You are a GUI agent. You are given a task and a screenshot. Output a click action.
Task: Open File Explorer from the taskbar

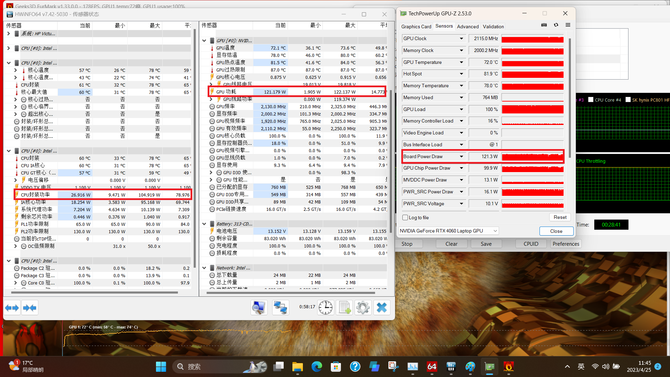pos(297,367)
